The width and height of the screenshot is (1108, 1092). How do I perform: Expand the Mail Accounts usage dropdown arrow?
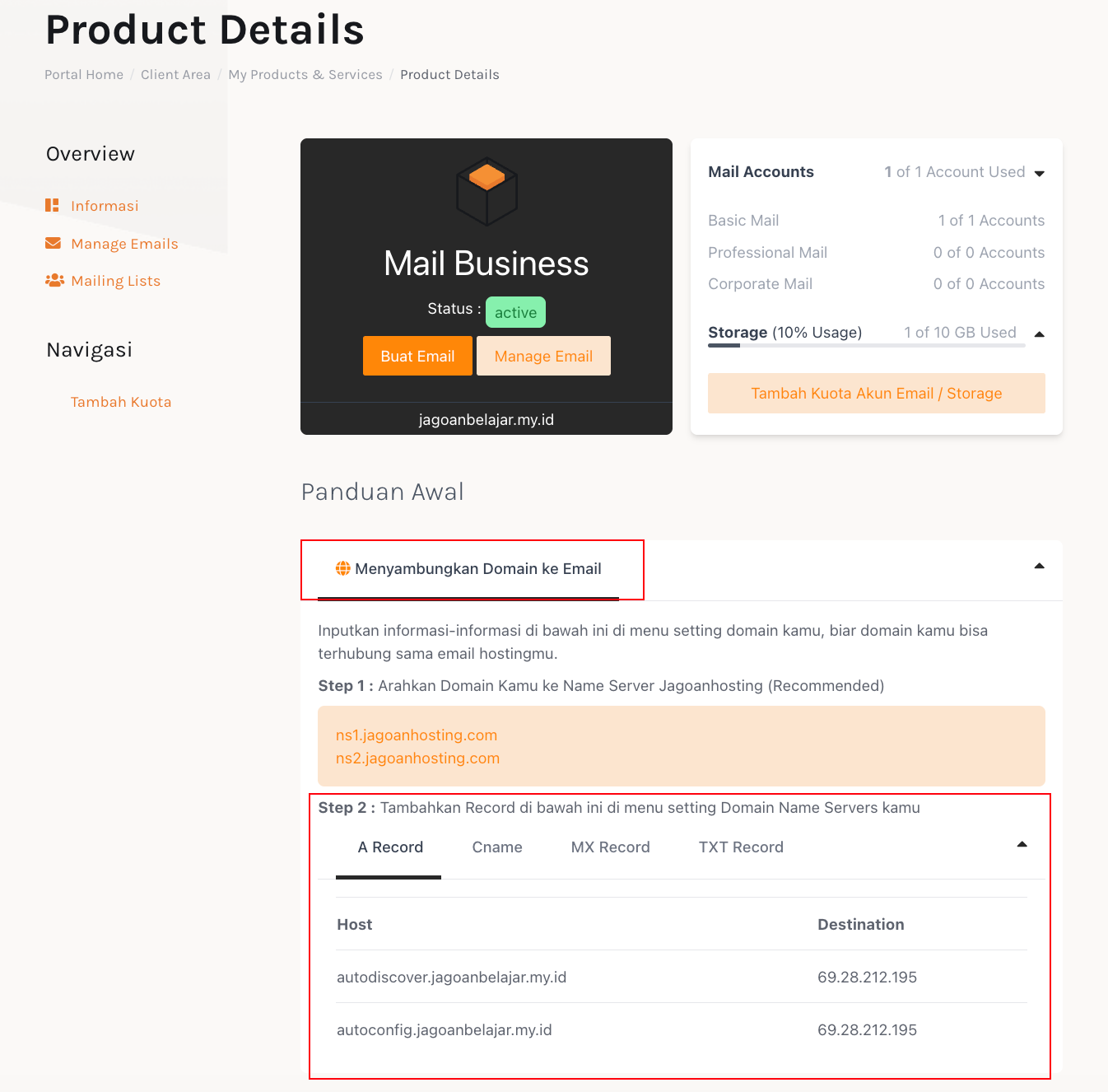click(x=1039, y=173)
